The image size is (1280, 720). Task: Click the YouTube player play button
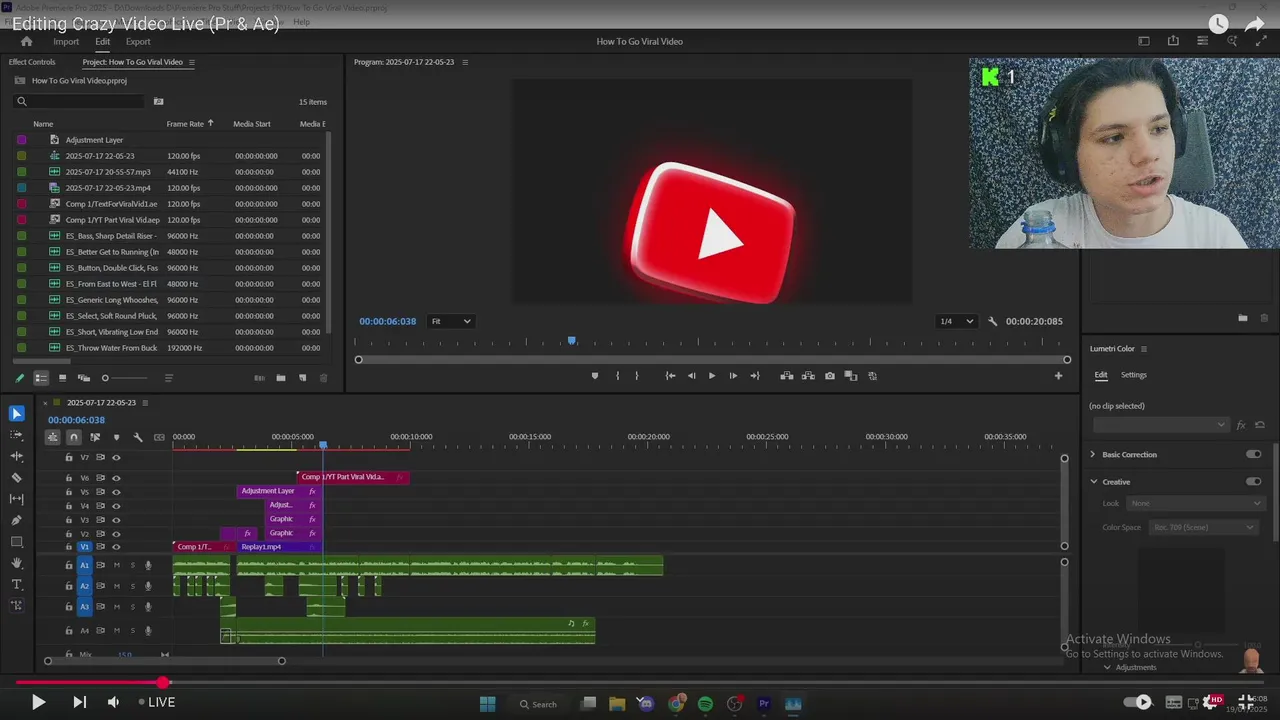point(38,702)
